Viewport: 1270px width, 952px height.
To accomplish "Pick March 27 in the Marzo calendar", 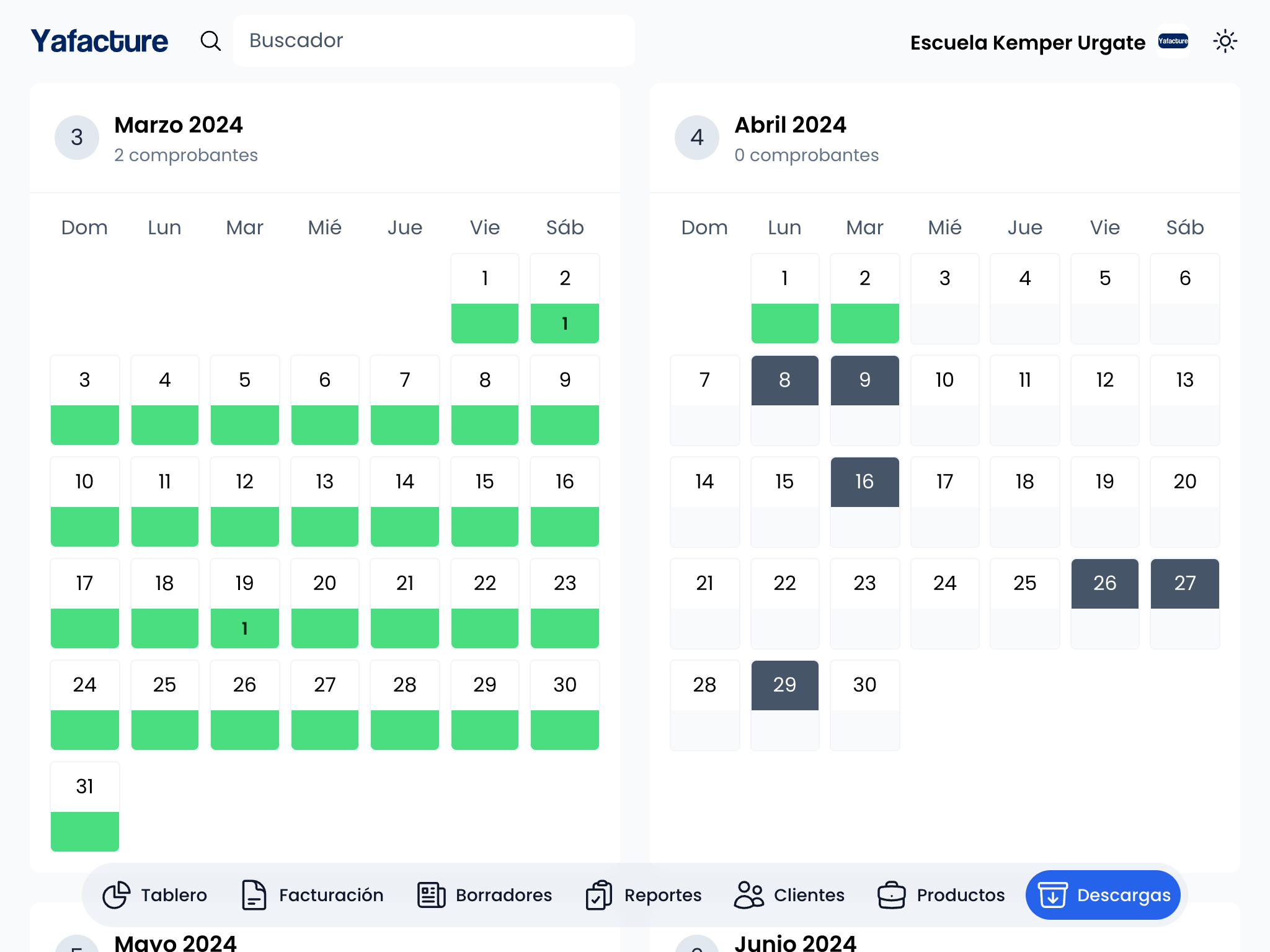I will (x=325, y=705).
